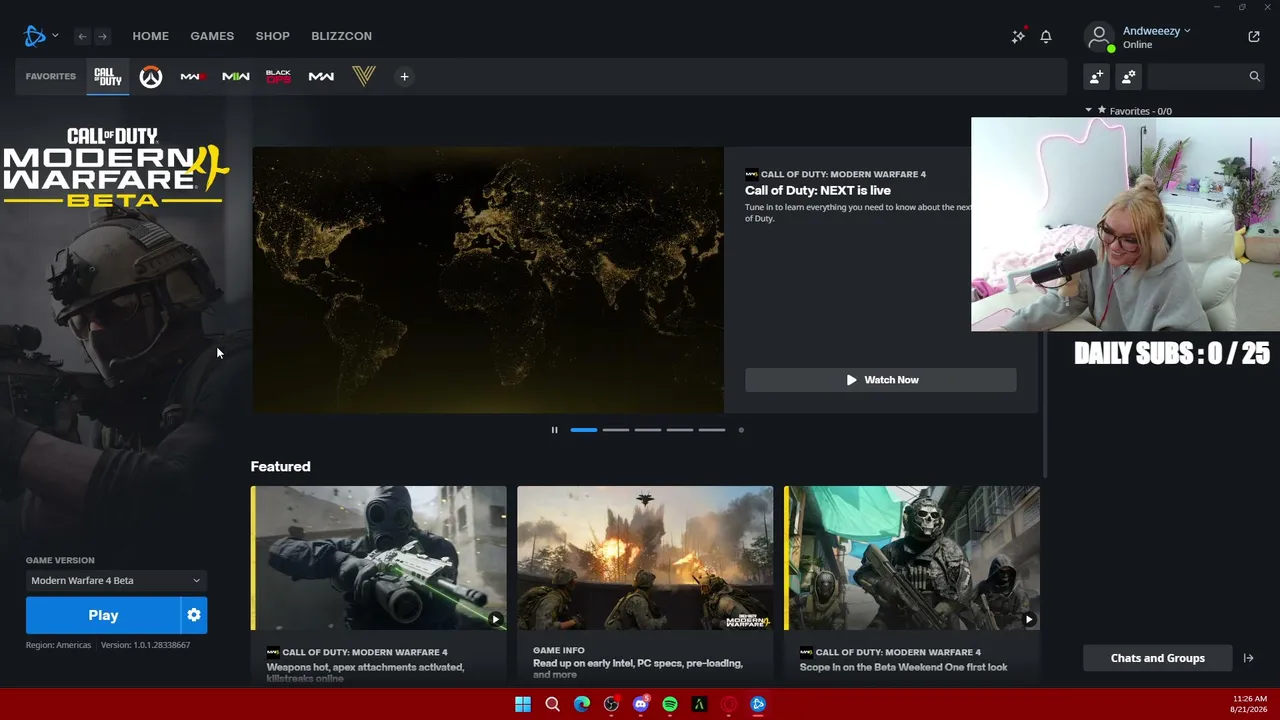Image resolution: width=1280 pixels, height=720 pixels.
Task: Open Spotify from the taskbar
Action: coord(670,704)
